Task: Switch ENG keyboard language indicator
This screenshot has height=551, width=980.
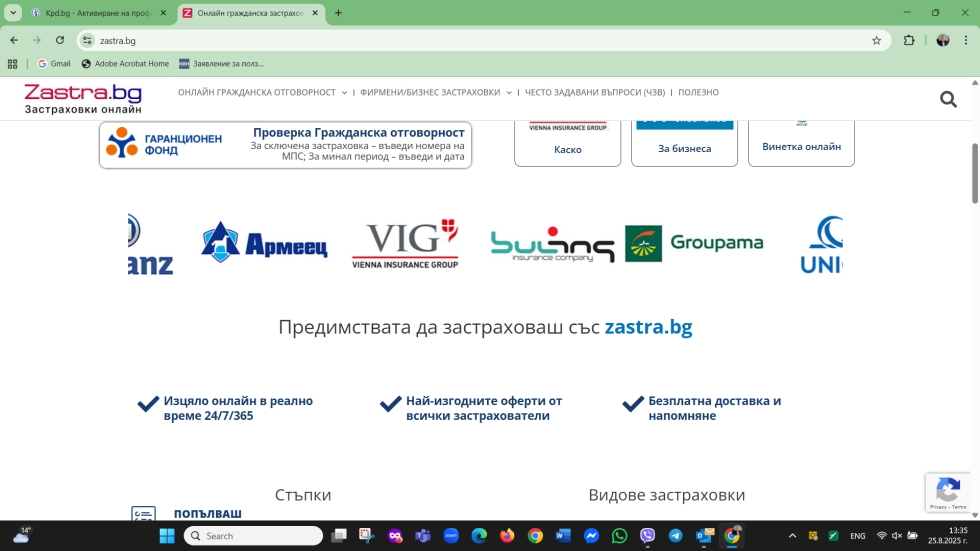Action: pos(858,536)
